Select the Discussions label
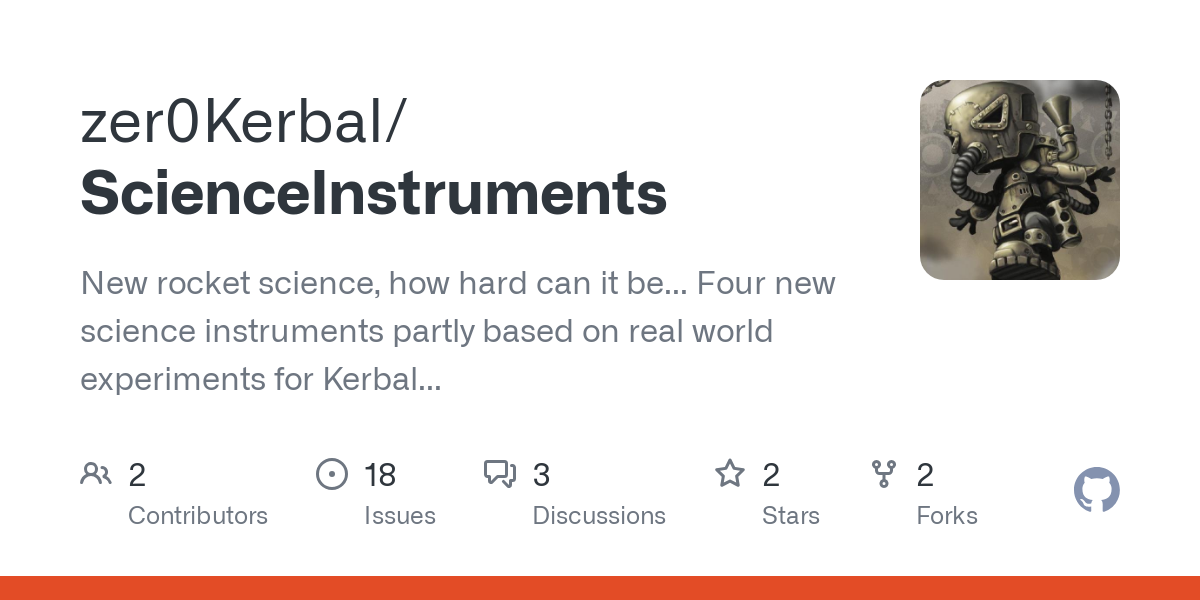Image resolution: width=1200 pixels, height=600 pixels. pos(599,516)
